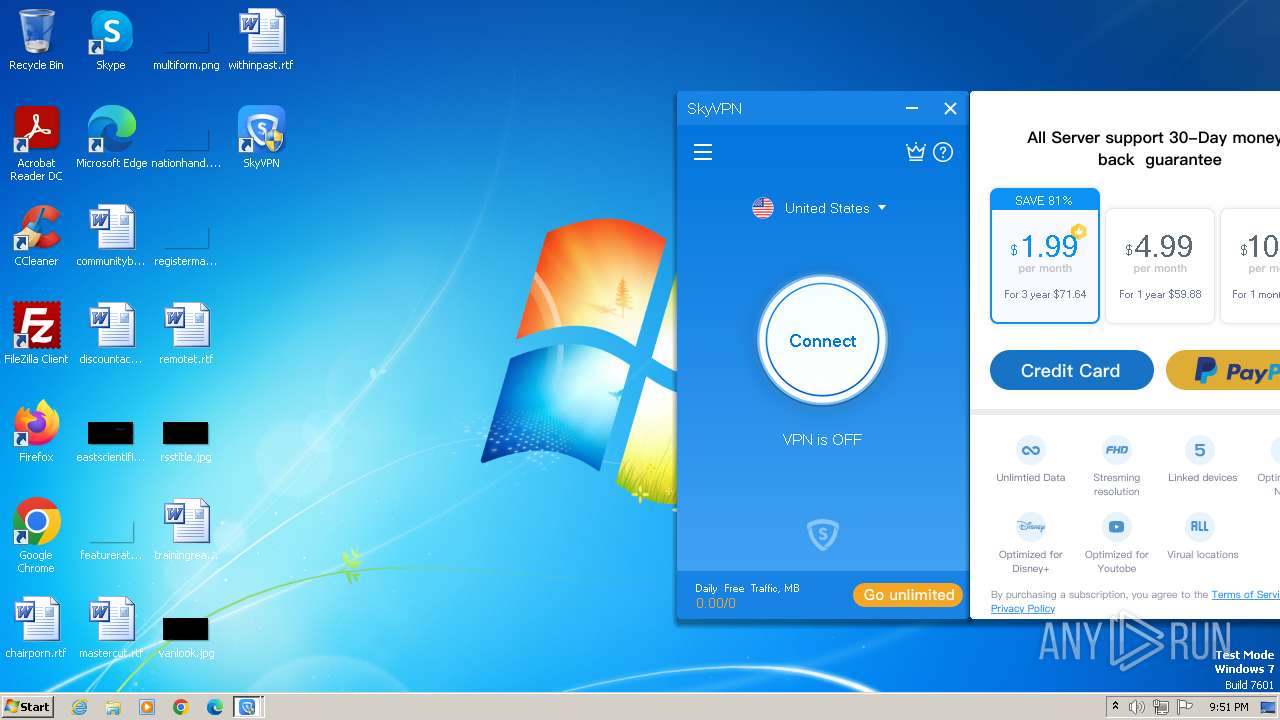Open Internet Explorer from the taskbar
Viewport: 1280px width, 720px height.
tap(80, 707)
